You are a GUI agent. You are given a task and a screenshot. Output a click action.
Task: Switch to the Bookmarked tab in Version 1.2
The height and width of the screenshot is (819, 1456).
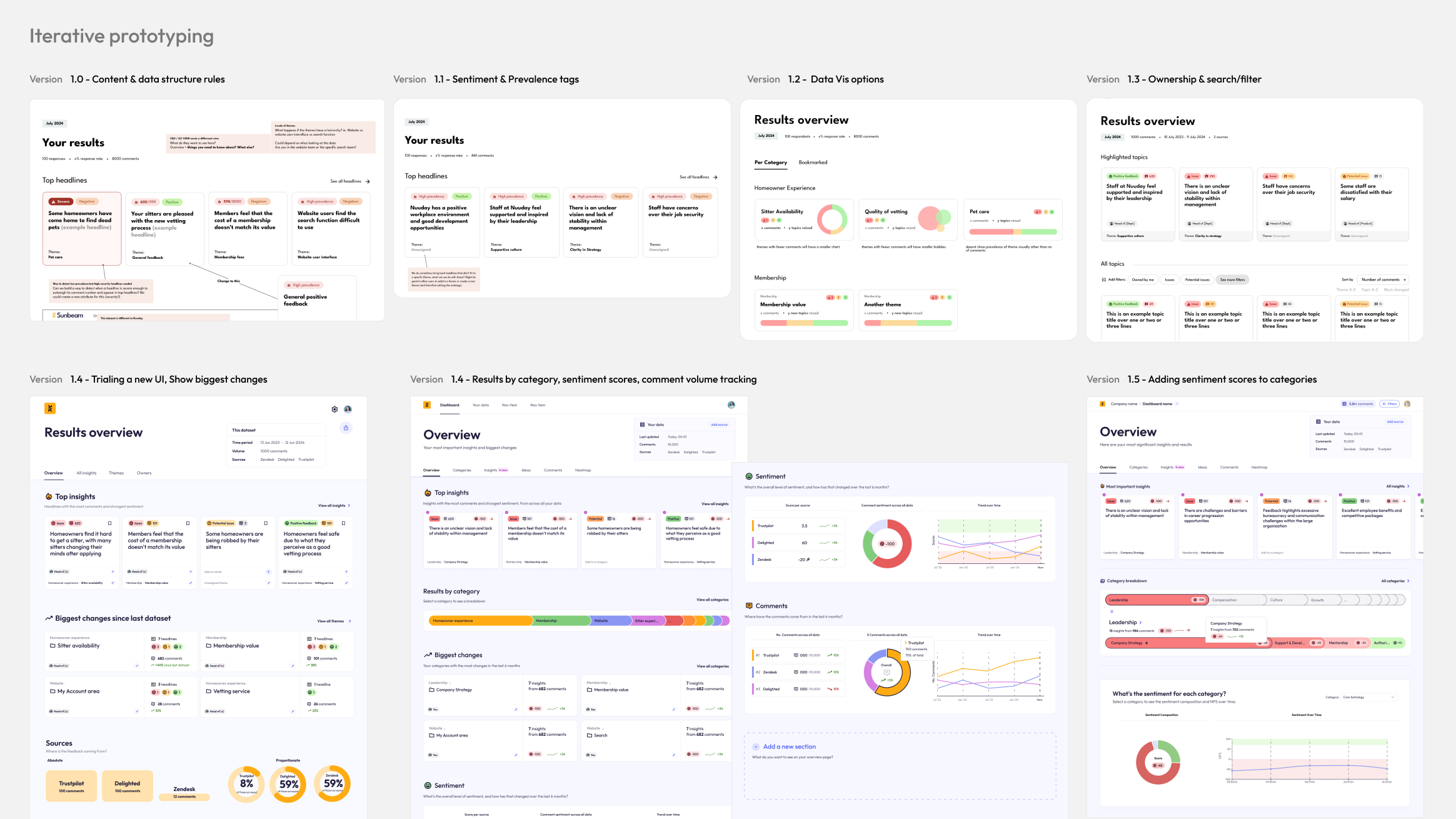(813, 163)
